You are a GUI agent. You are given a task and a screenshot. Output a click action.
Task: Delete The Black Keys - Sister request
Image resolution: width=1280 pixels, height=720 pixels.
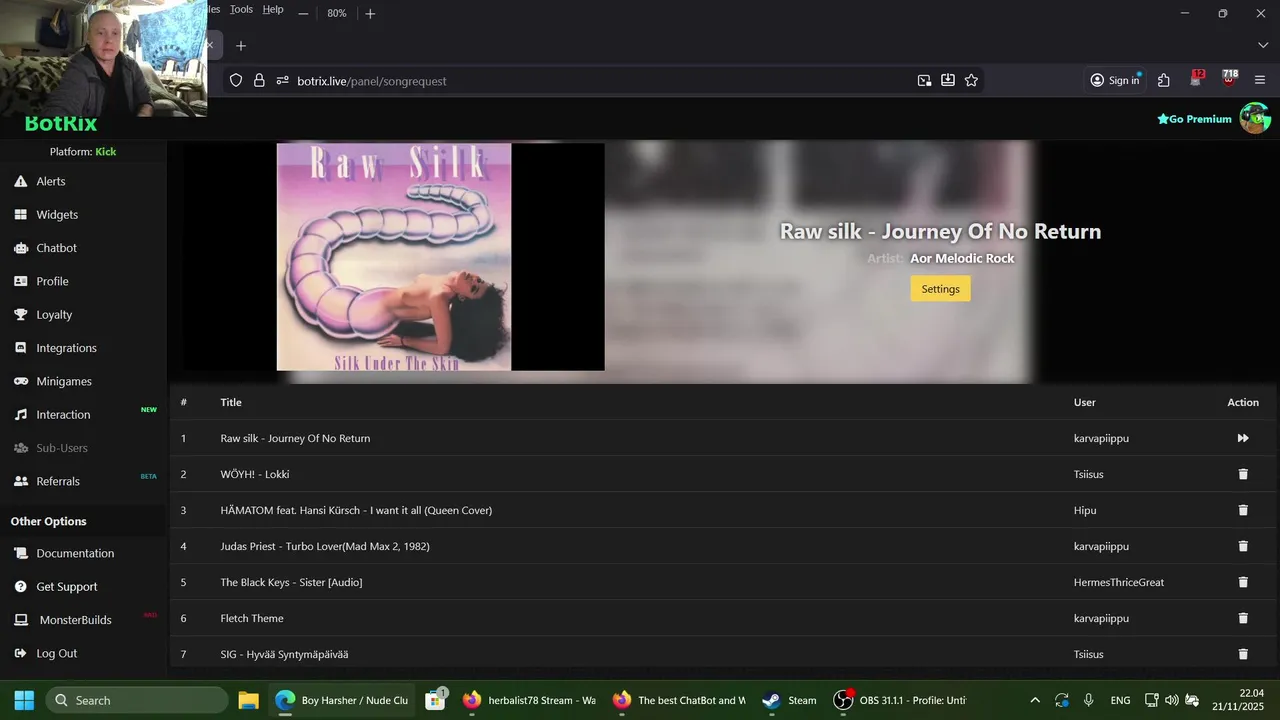tap(1243, 582)
